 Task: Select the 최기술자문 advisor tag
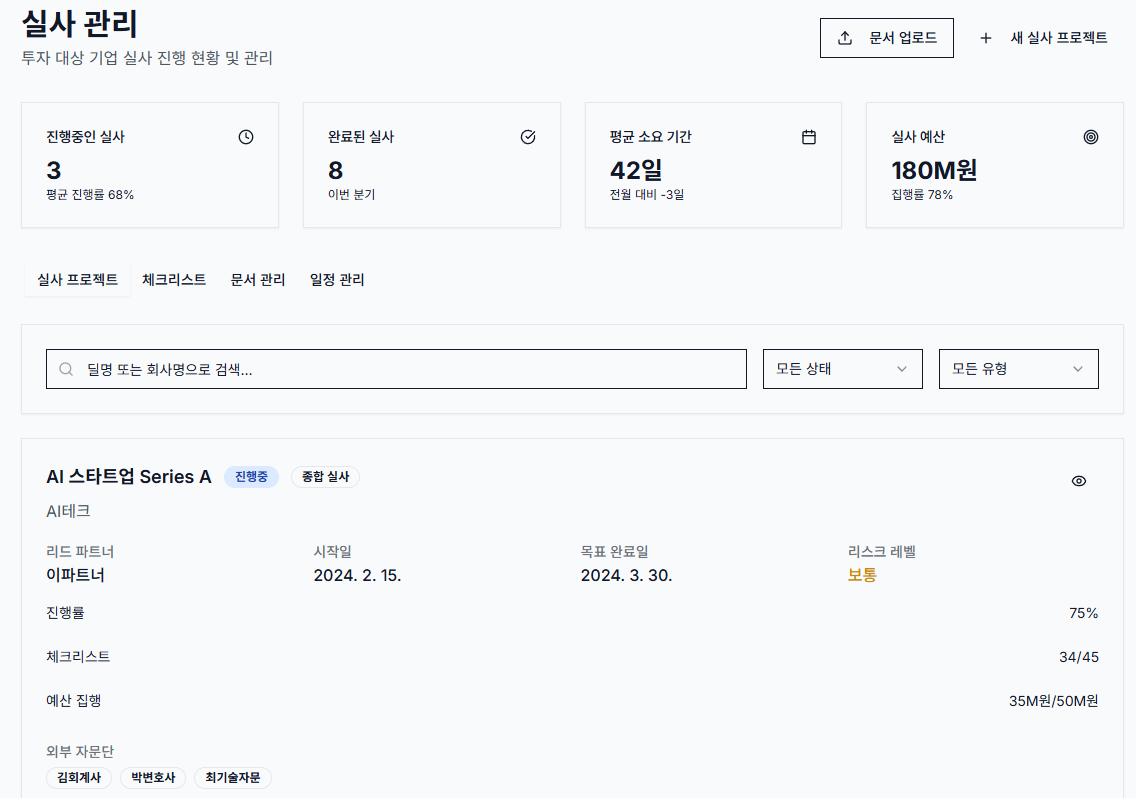(233, 778)
